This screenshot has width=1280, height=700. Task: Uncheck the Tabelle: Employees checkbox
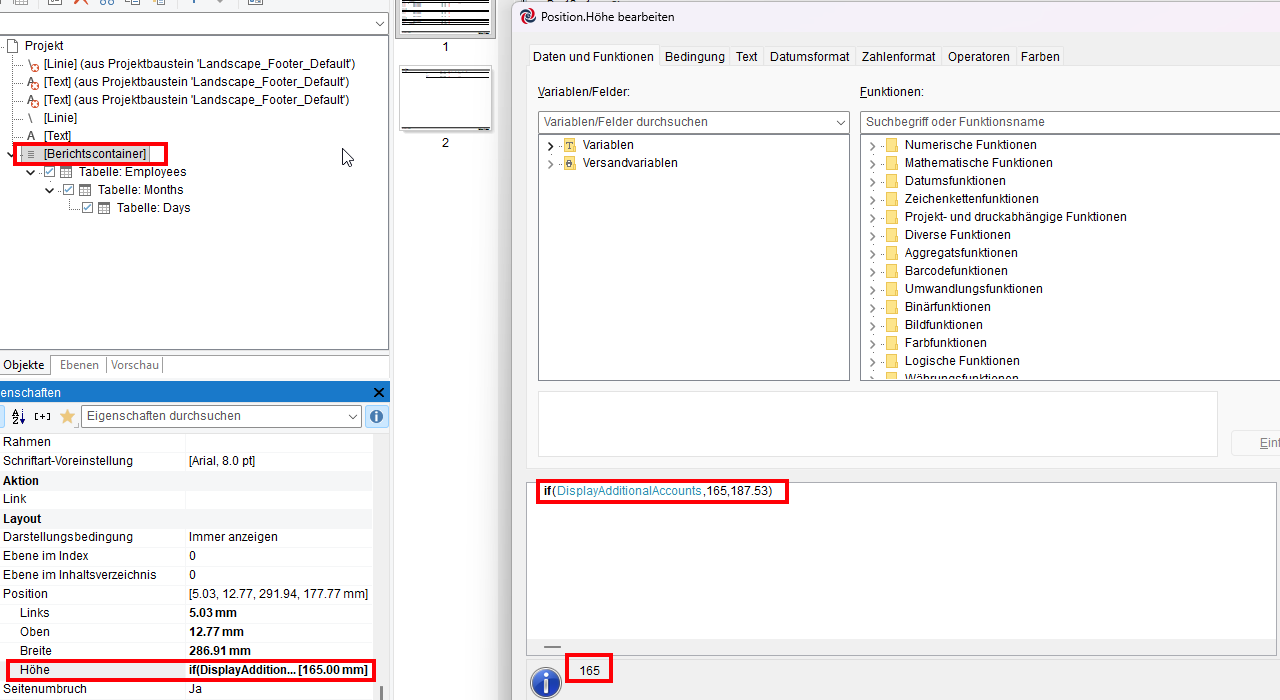(x=50, y=172)
